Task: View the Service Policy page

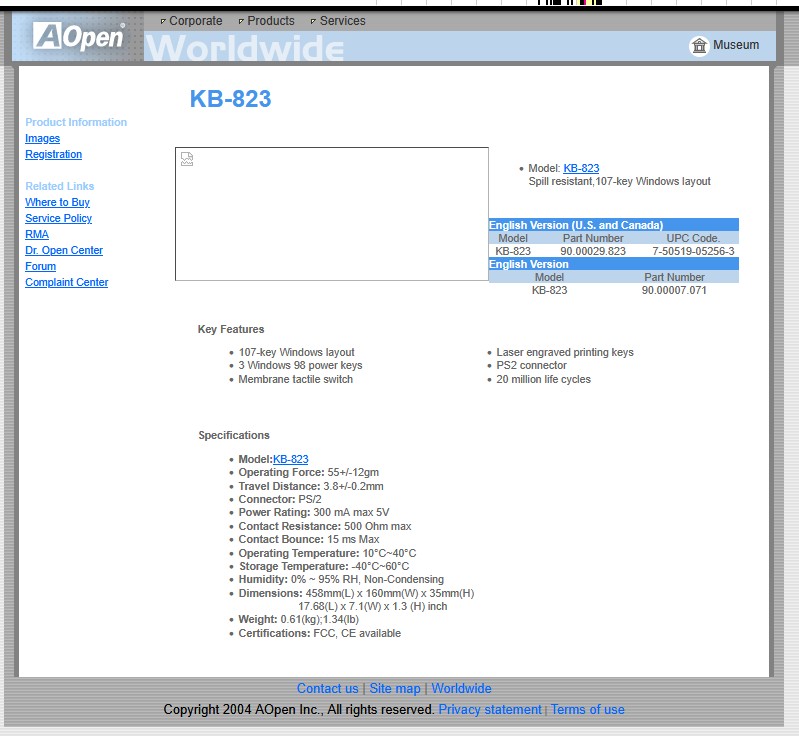Action: (58, 218)
